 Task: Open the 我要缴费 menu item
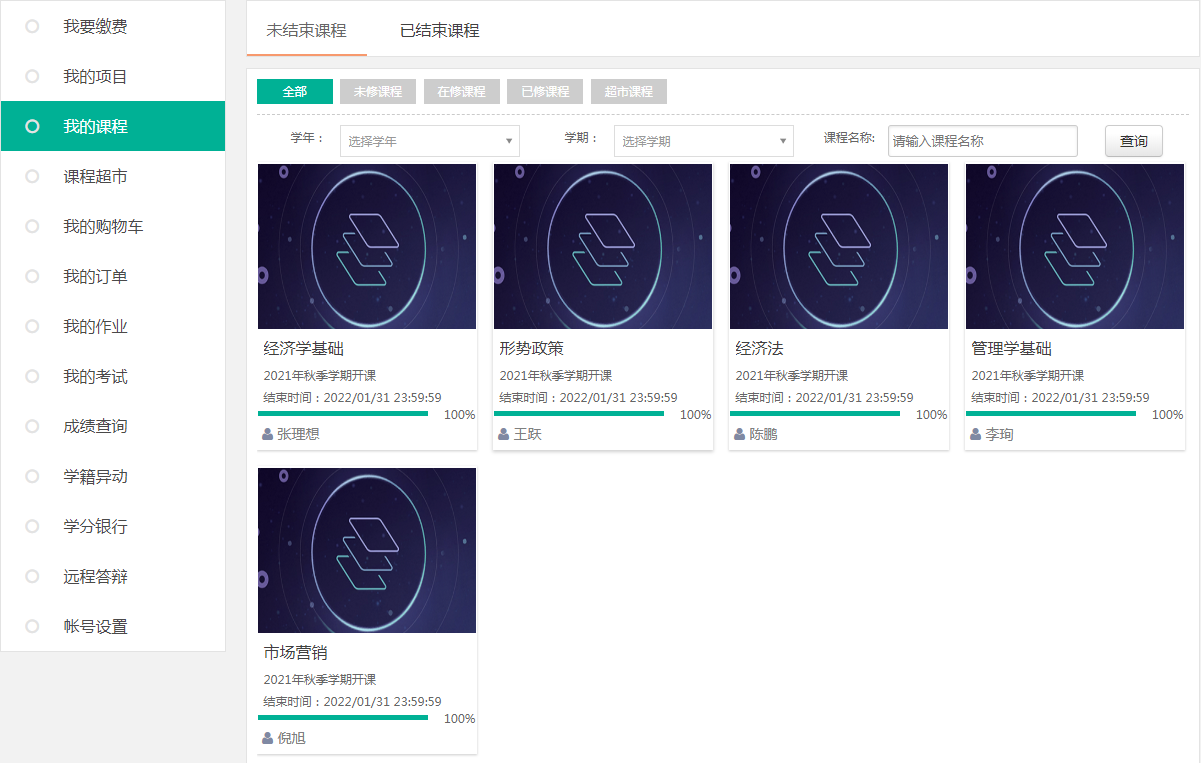pos(113,26)
